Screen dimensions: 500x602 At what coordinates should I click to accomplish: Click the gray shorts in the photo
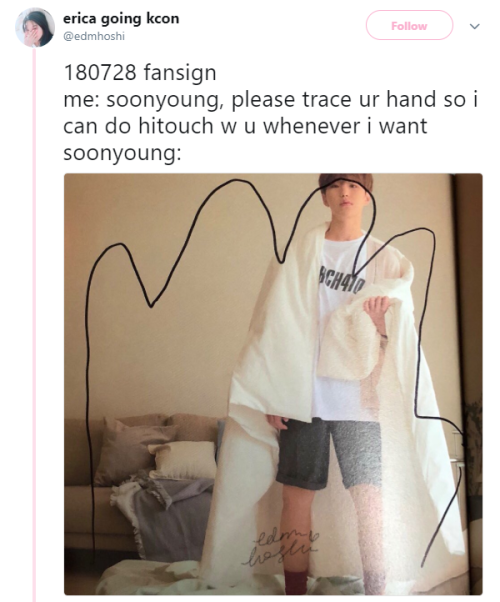pyautogui.click(x=328, y=453)
